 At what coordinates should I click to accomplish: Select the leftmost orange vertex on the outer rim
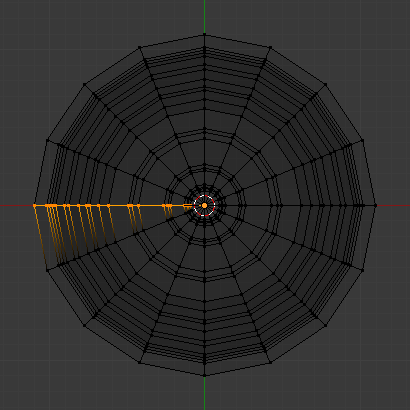coord(34,206)
